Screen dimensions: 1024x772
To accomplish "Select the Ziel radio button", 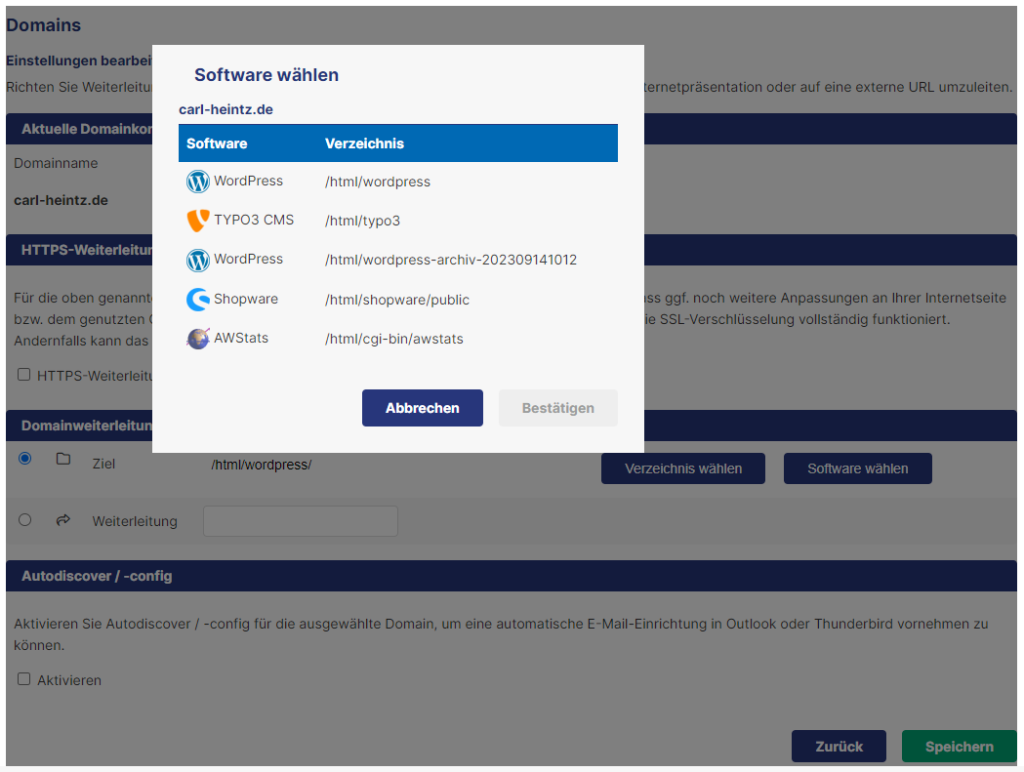I will 25,458.
